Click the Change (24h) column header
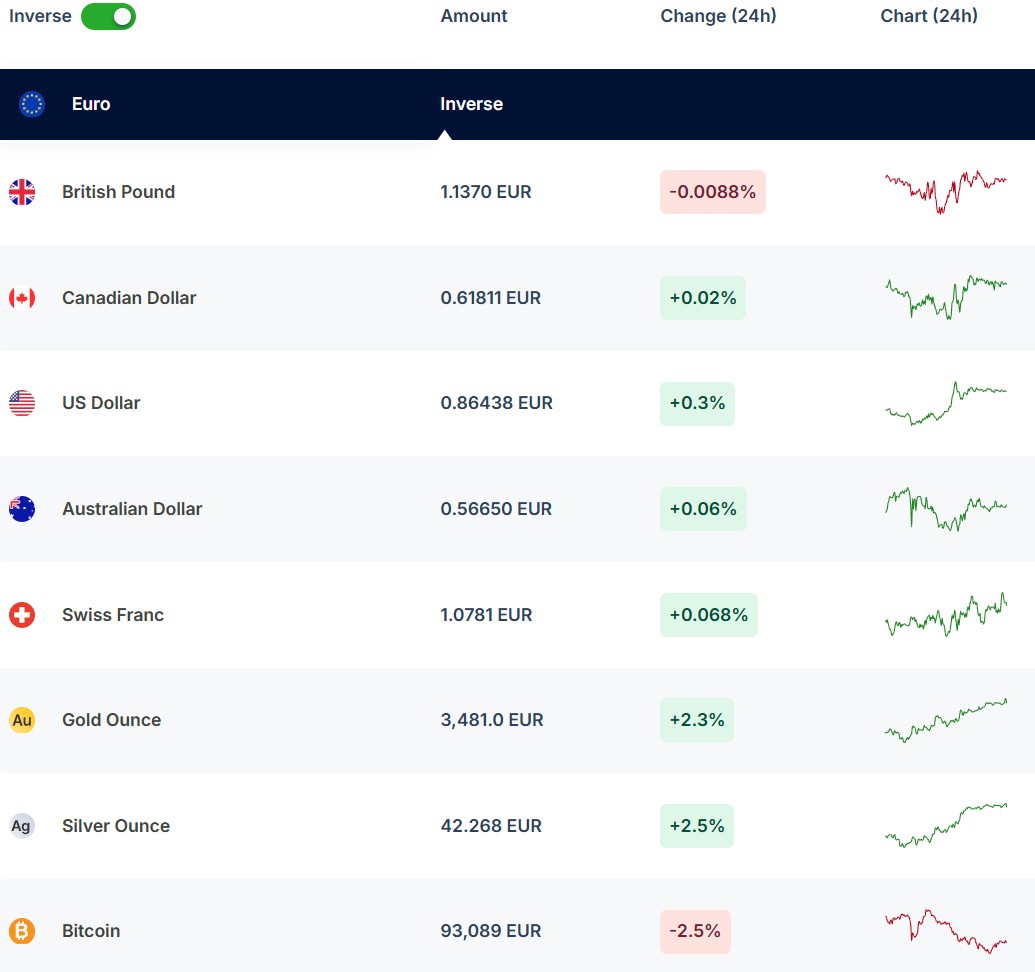 718,16
